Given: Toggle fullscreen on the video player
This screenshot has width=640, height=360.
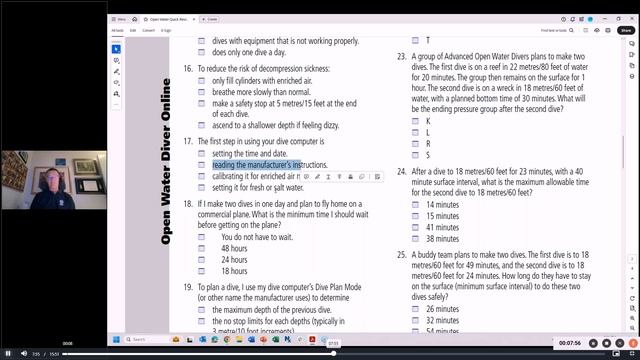Looking at the screenshot, I should click(x=632, y=353).
